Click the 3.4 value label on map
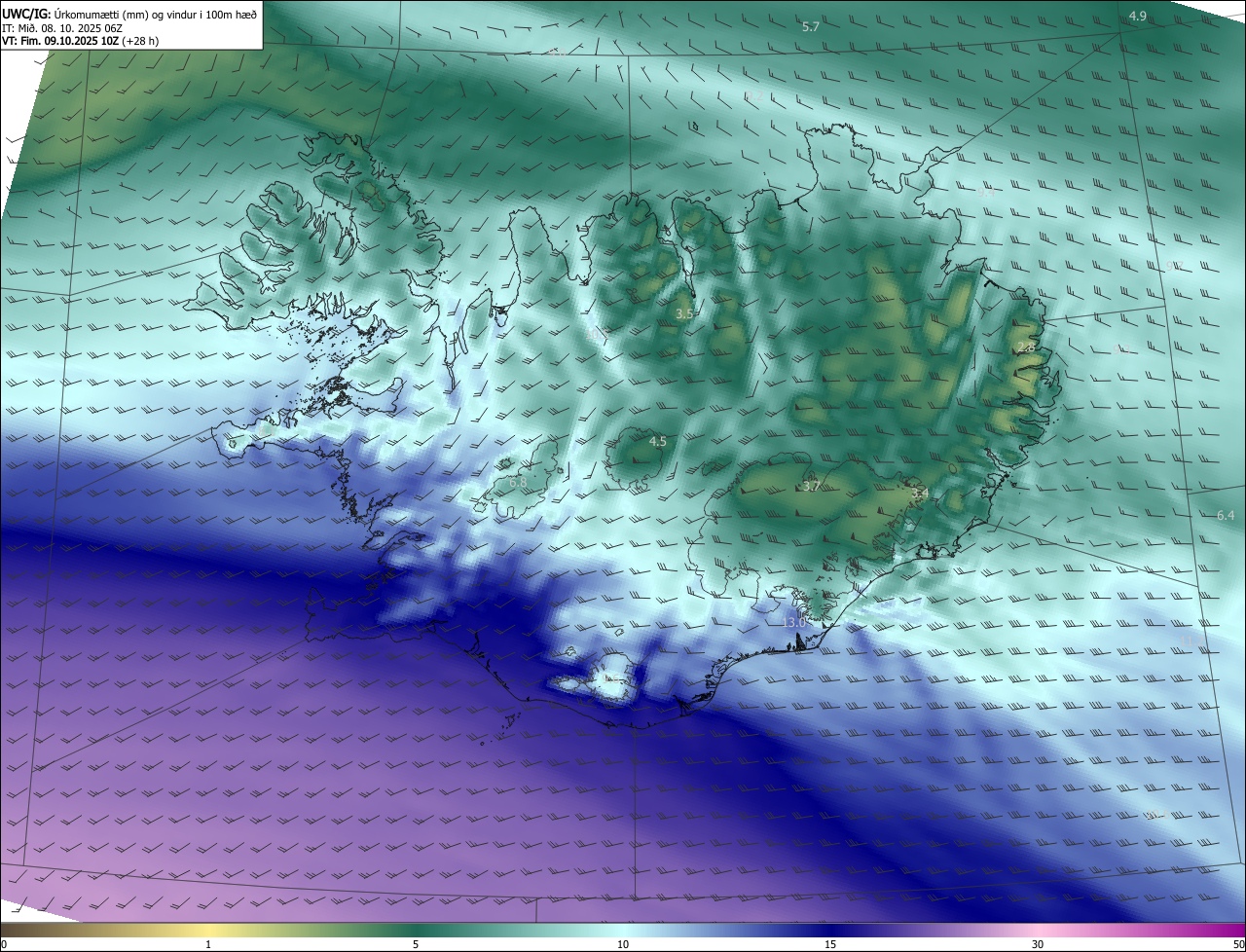The width and height of the screenshot is (1246, 952). (920, 494)
